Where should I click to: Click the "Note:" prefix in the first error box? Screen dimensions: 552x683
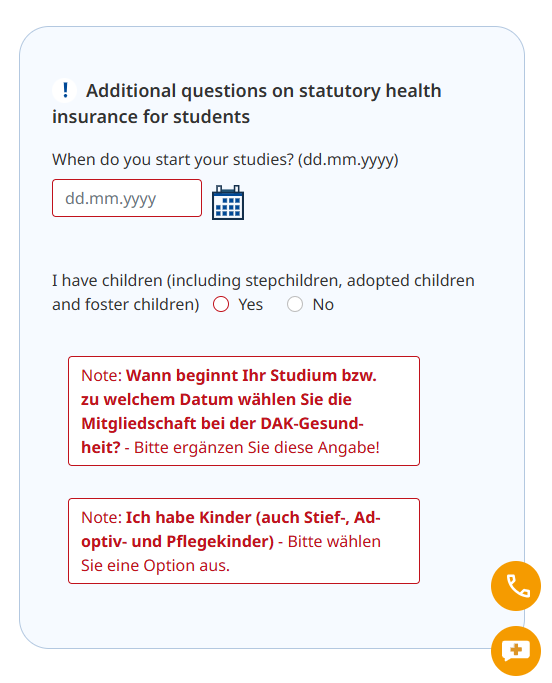click(102, 375)
